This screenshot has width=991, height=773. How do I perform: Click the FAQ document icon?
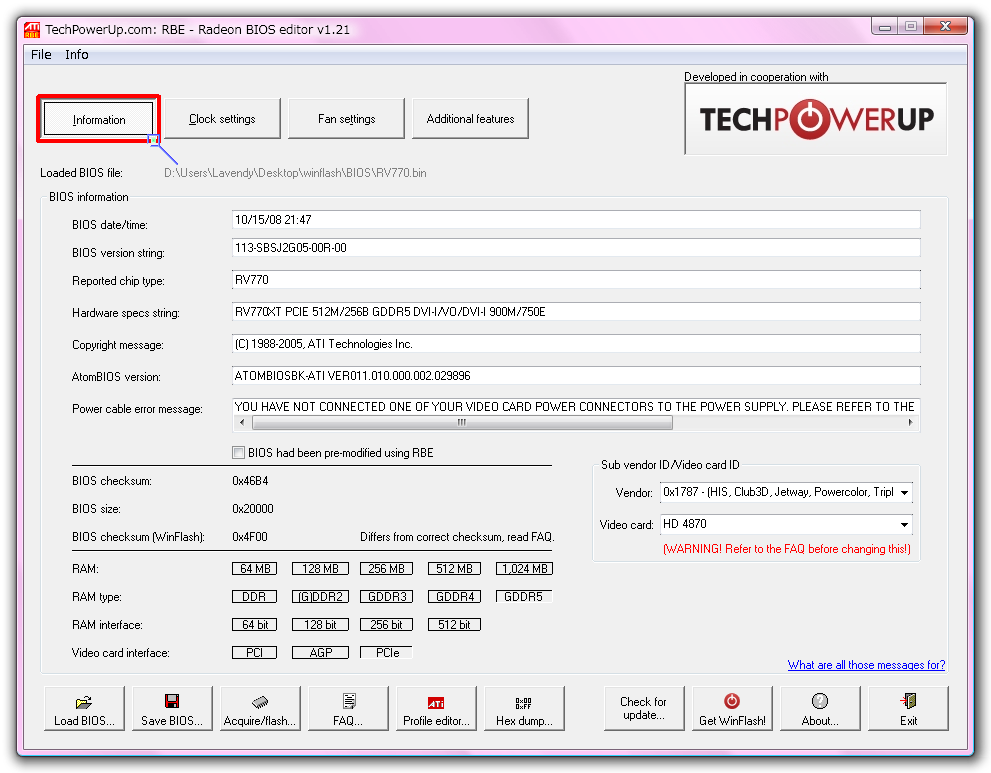pos(349,701)
